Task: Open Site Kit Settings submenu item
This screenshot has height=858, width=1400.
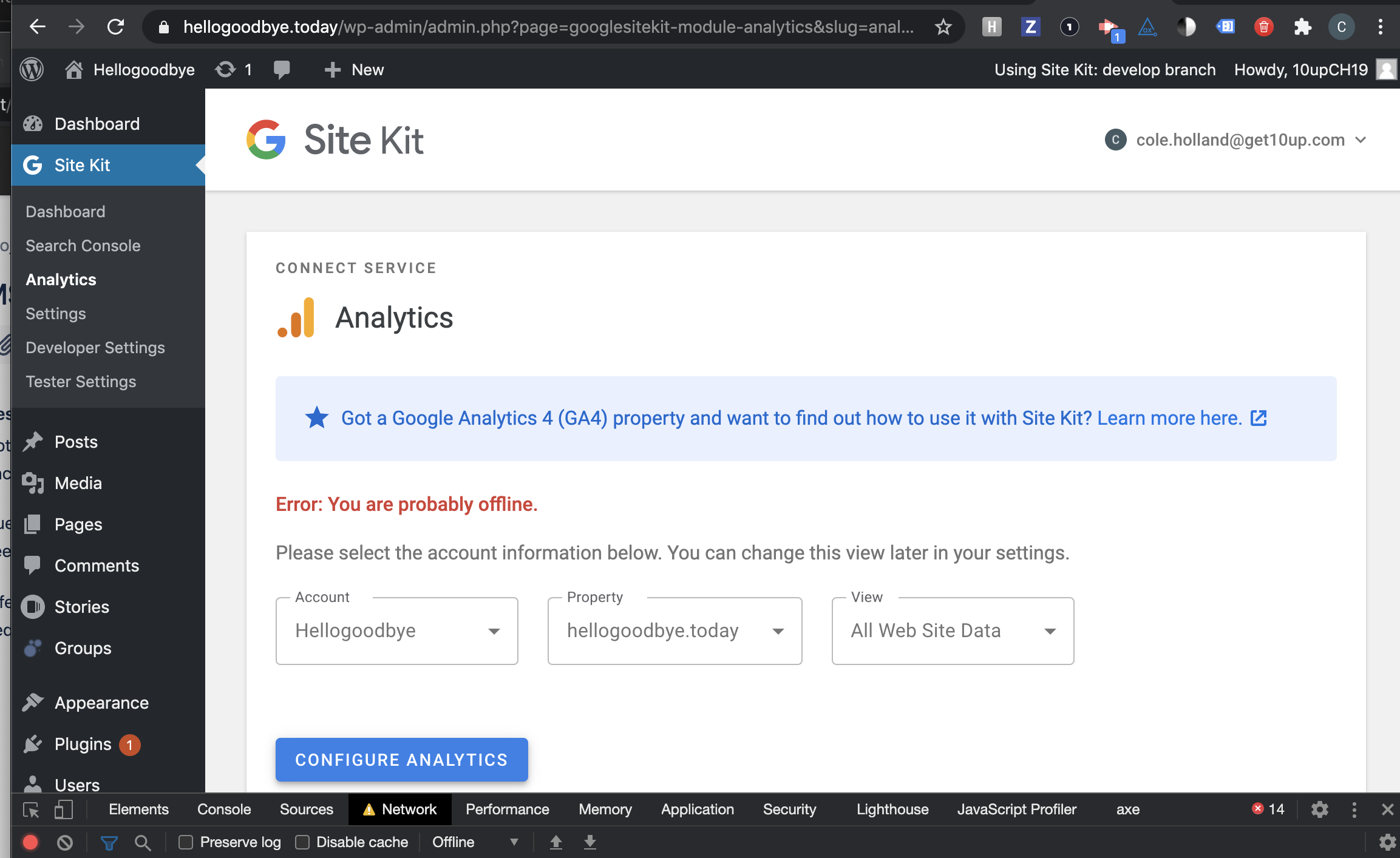Action: (x=56, y=314)
